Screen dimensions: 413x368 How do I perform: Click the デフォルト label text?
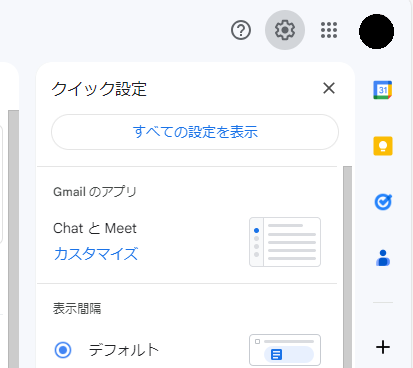pos(124,350)
